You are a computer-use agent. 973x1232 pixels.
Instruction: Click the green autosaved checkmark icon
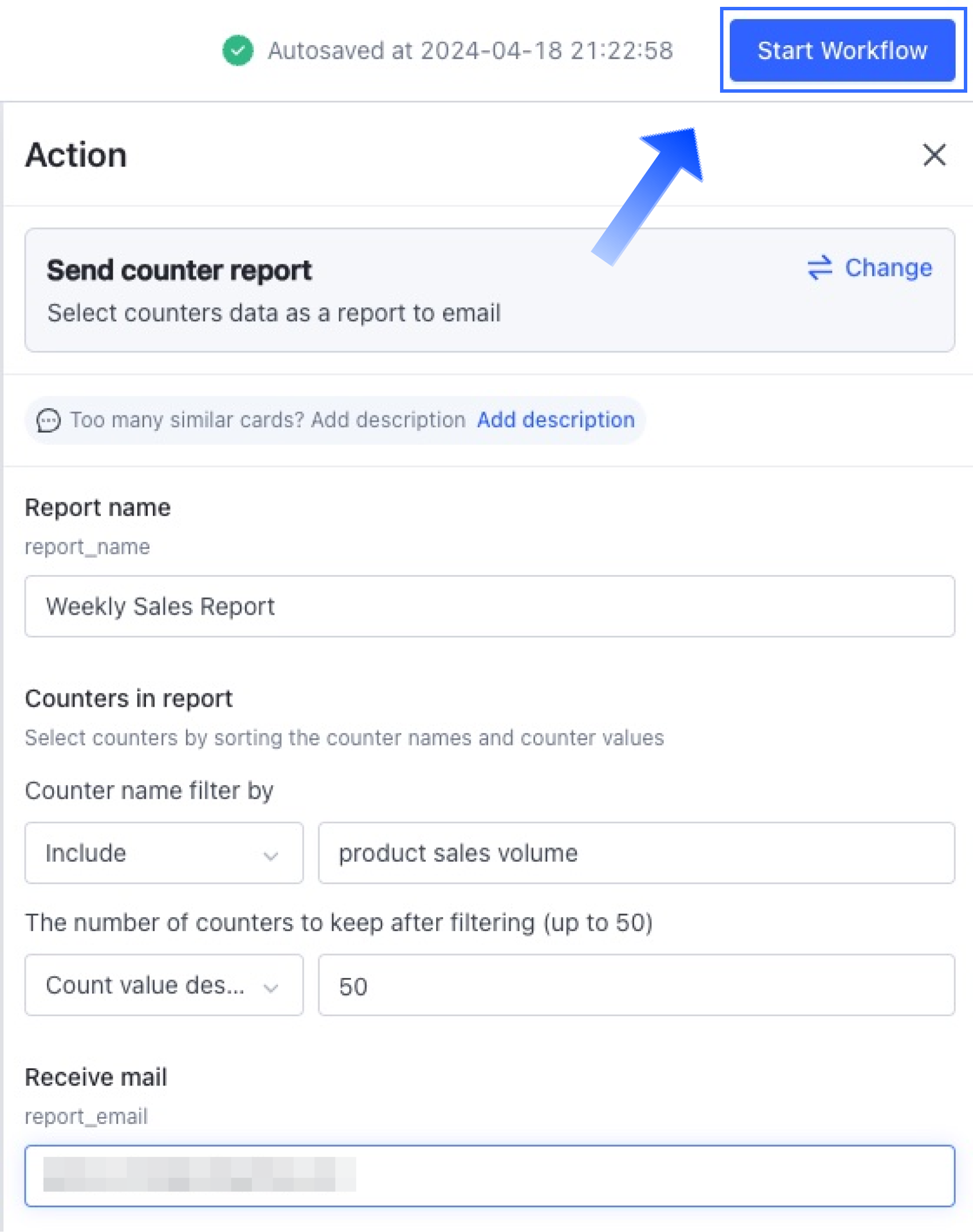pyautogui.click(x=238, y=50)
